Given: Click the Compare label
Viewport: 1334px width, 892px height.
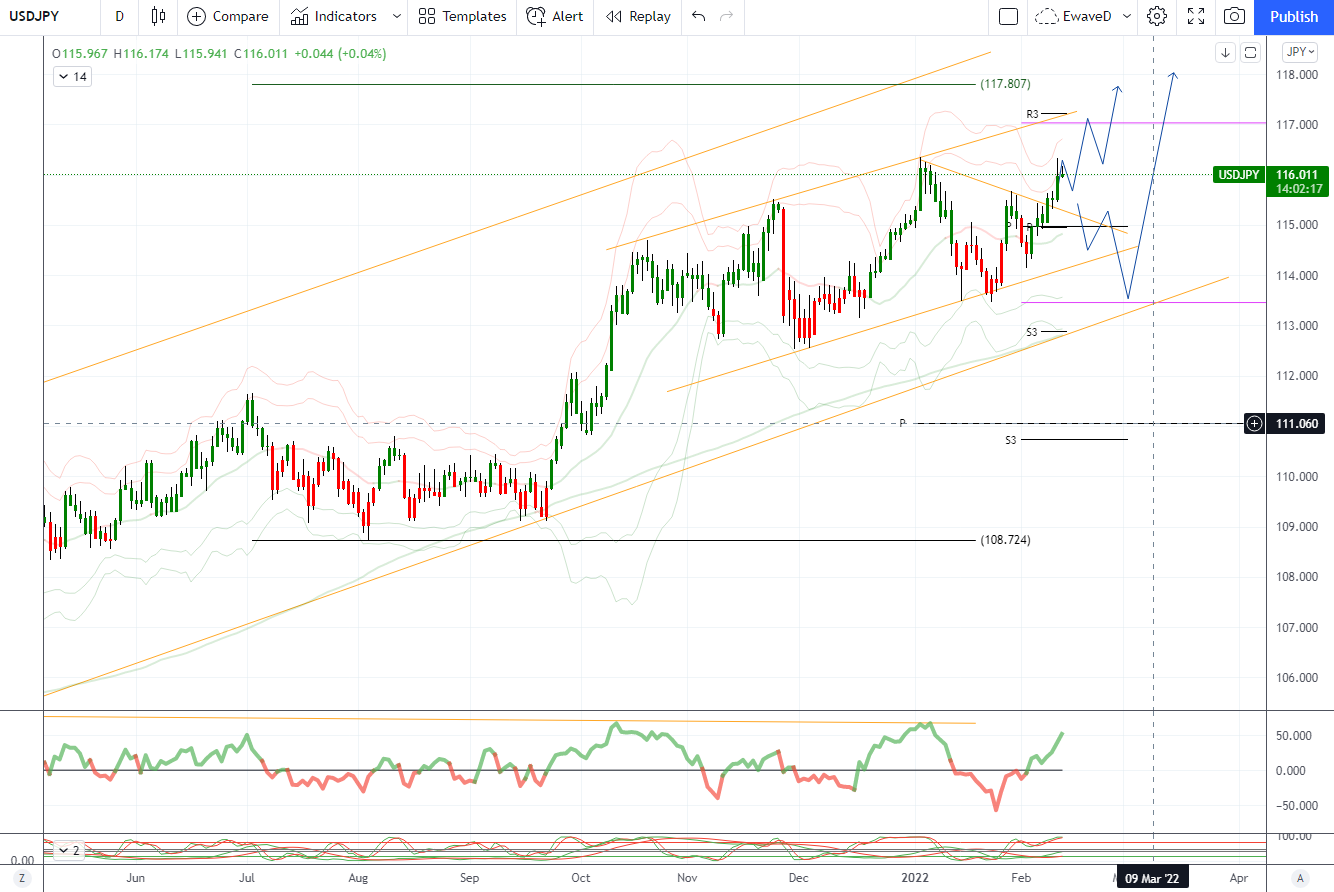Looking at the screenshot, I should click(241, 16).
